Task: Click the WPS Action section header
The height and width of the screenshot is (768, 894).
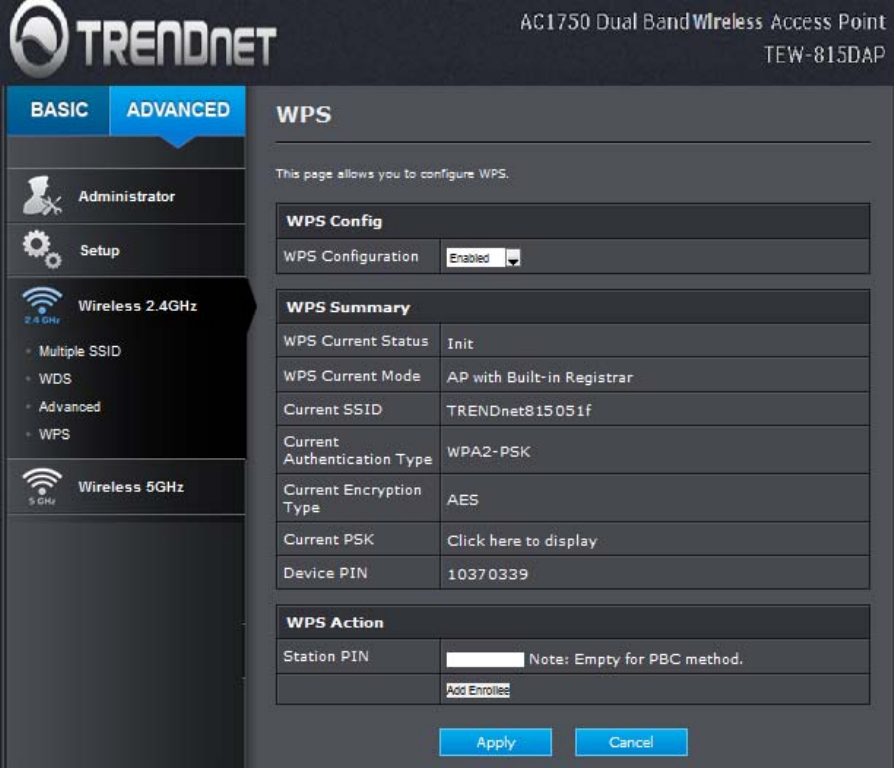Action: click(573, 622)
